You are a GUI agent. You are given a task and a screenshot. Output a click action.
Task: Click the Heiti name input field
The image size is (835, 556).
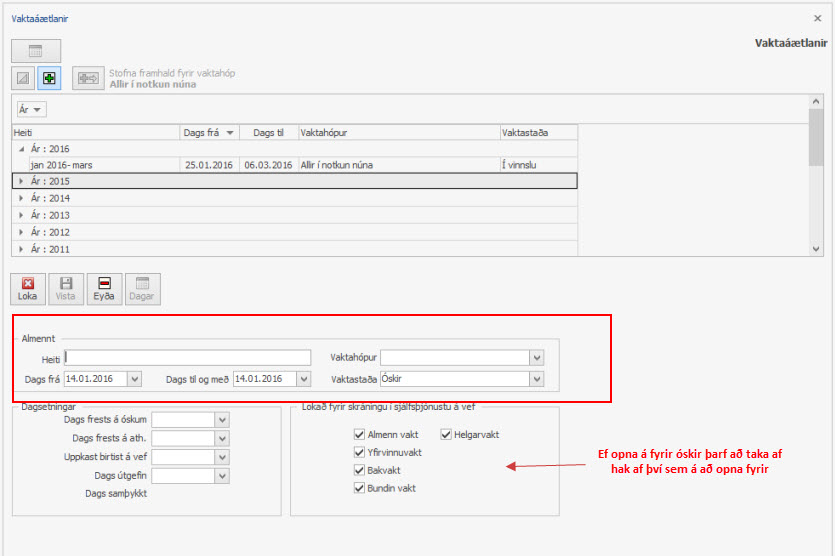(x=187, y=357)
